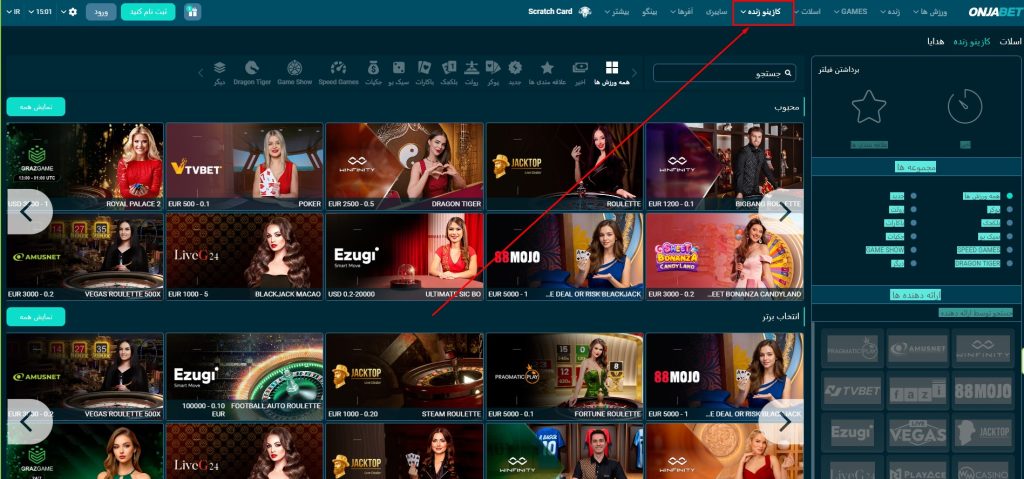Click the search magnifier icon
The height and width of the screenshot is (479, 1024).
789,73
